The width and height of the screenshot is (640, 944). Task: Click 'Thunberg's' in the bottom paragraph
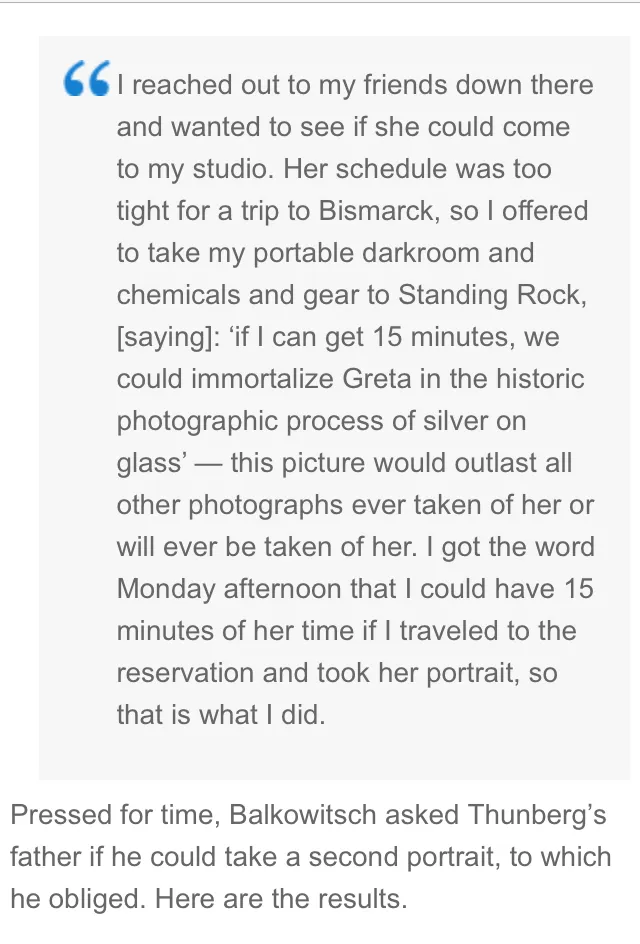[x=536, y=815]
